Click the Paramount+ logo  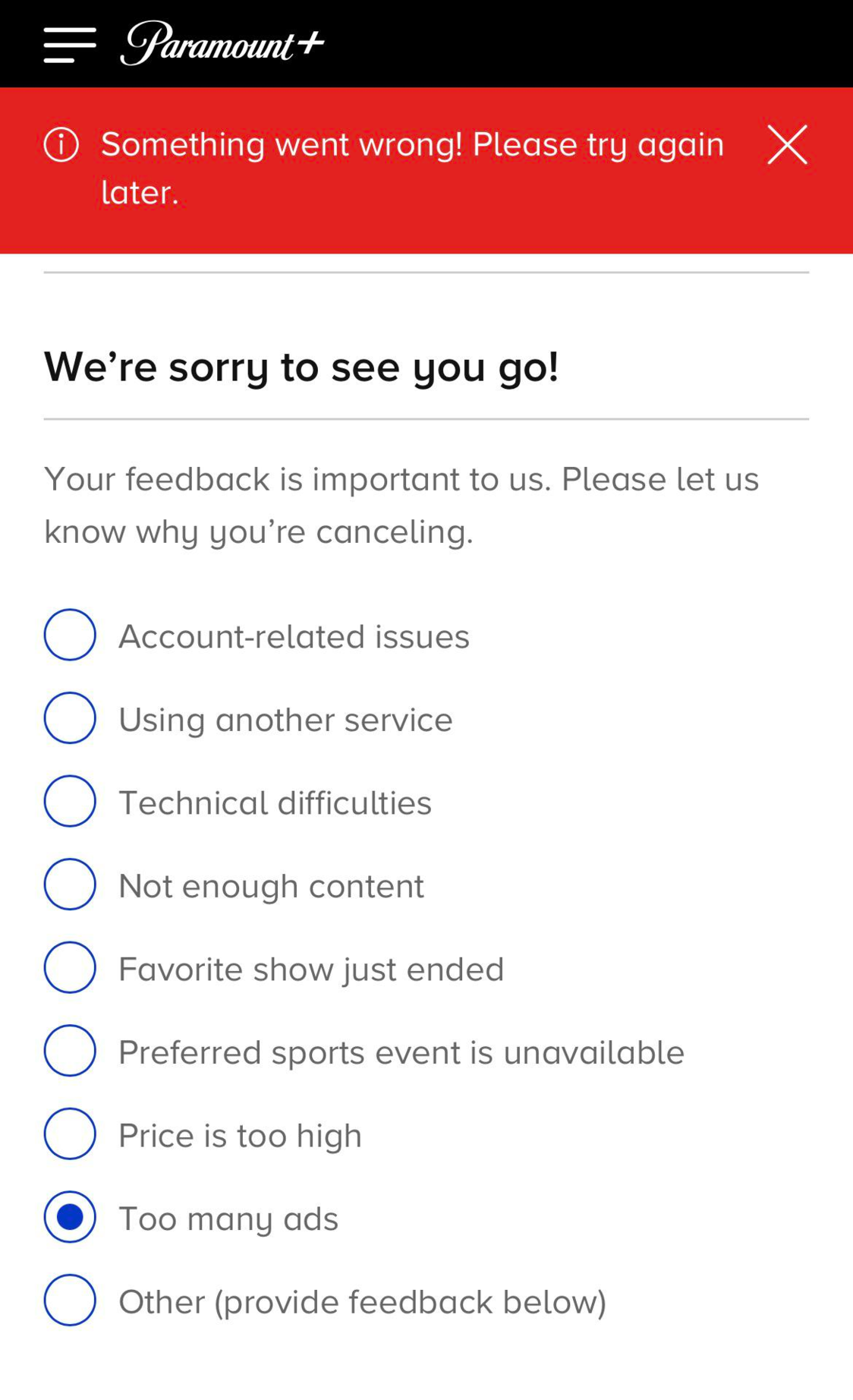[222, 43]
